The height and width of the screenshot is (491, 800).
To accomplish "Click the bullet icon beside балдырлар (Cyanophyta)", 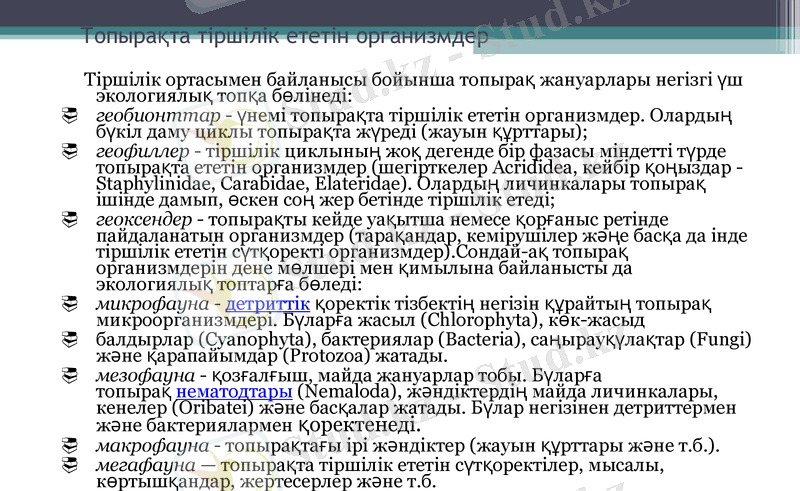I will coord(69,339).
